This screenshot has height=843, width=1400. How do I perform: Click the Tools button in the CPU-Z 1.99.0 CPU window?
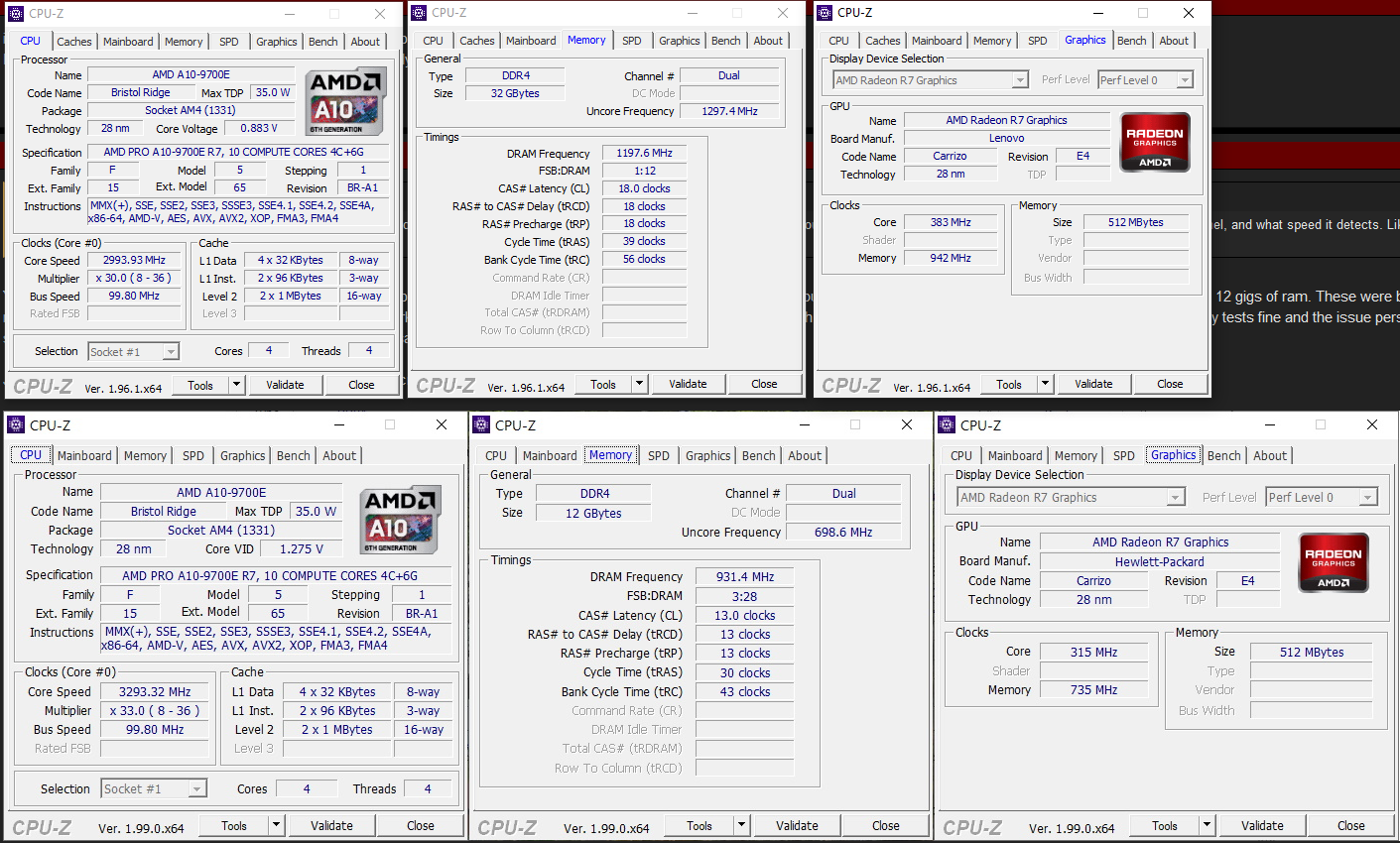pos(234,825)
